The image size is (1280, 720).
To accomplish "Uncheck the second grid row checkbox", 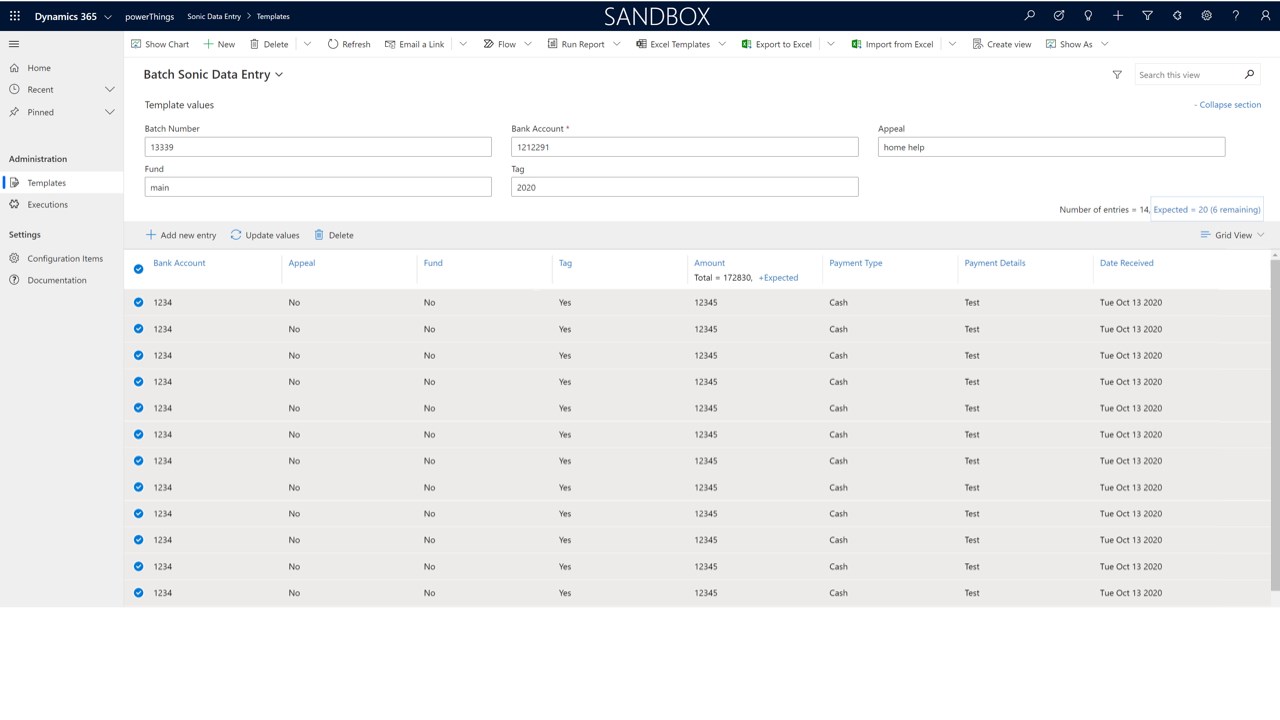I will [139, 329].
